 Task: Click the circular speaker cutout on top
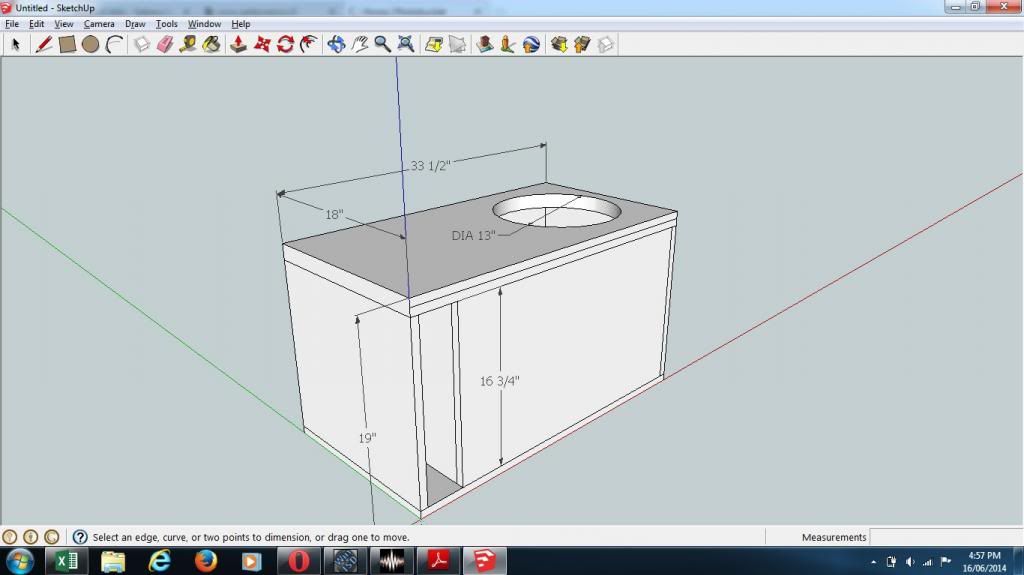(x=556, y=210)
